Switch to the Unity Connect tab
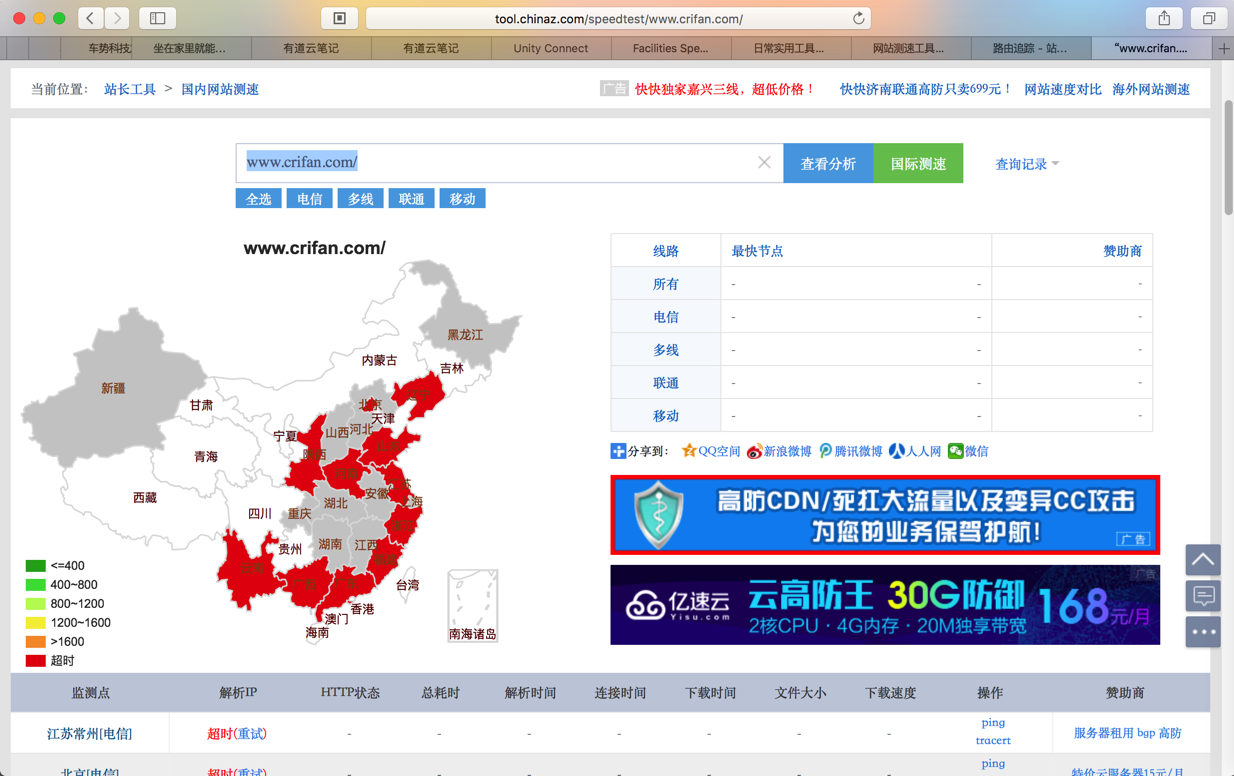1234x776 pixels. pos(550,48)
